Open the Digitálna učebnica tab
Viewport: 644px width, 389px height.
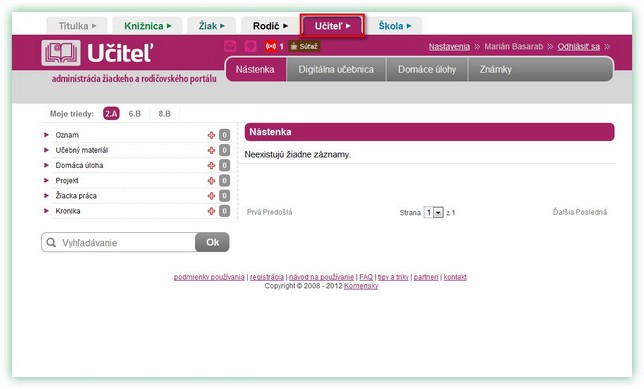[336, 69]
